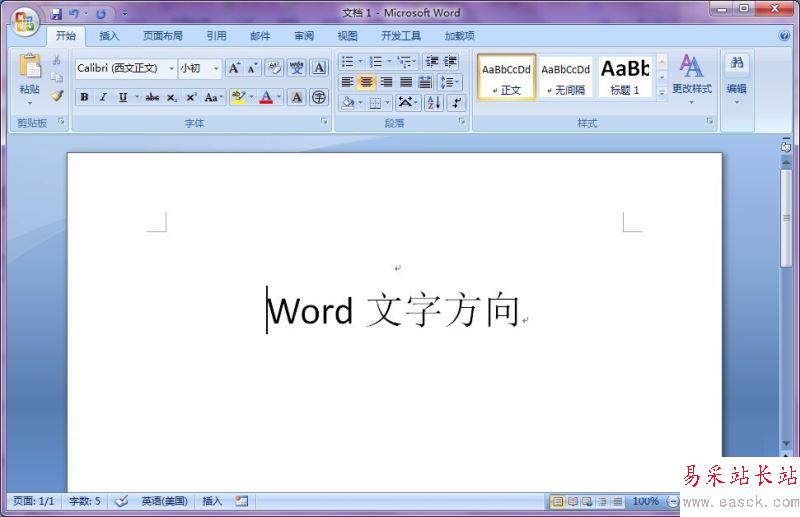Click page count 页面: 1/1 in status bar
Image resolution: width=800 pixels, height=517 pixels.
(34, 501)
